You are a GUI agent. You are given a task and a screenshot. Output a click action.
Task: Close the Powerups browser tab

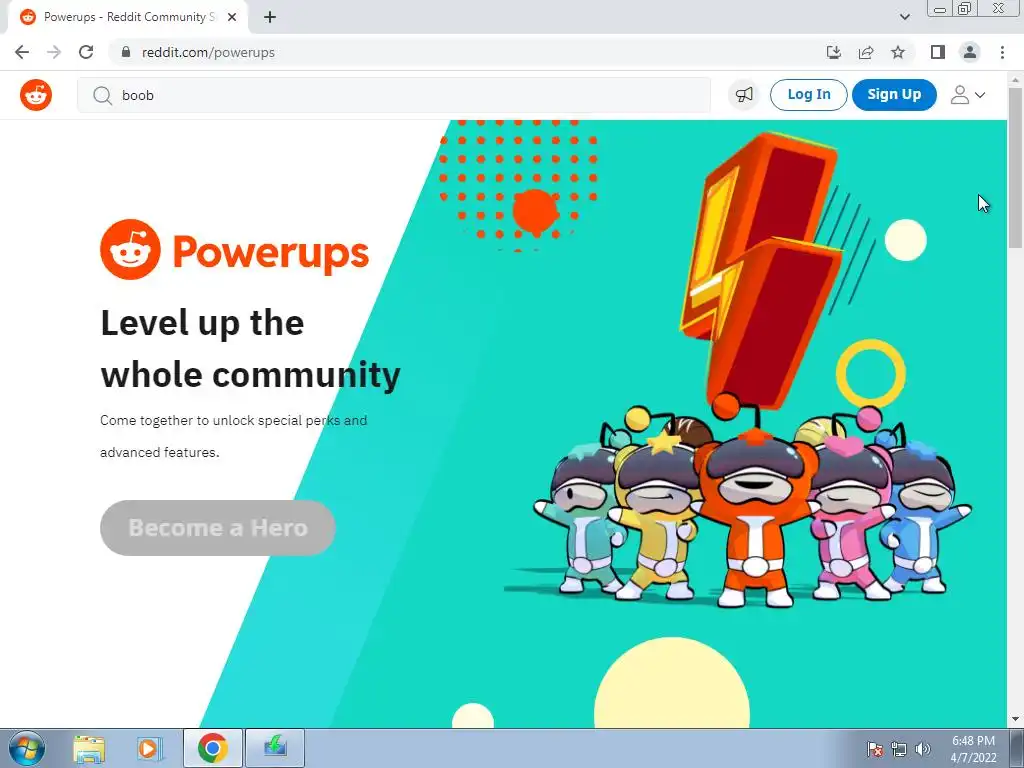[232, 18]
